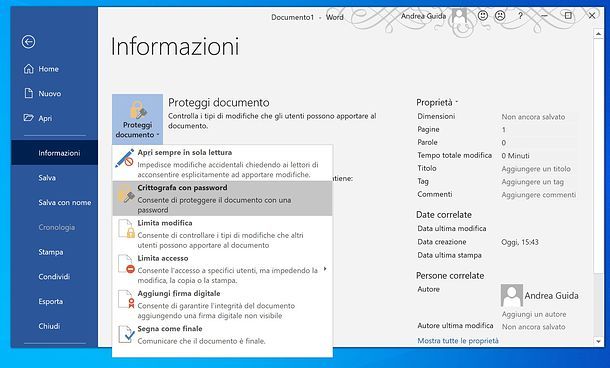Click Salva in the sidebar
The width and height of the screenshot is (610, 368).
(x=54, y=178)
